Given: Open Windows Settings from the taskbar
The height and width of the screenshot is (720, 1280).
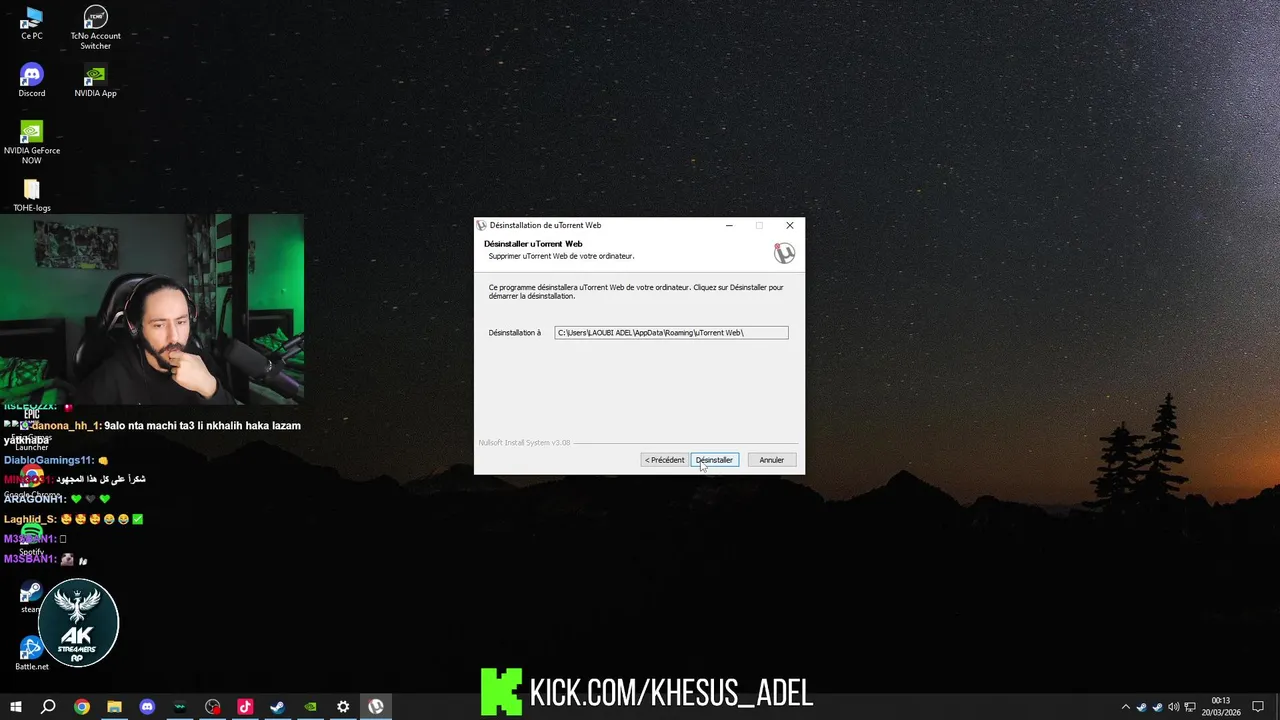Looking at the screenshot, I should pos(343,707).
